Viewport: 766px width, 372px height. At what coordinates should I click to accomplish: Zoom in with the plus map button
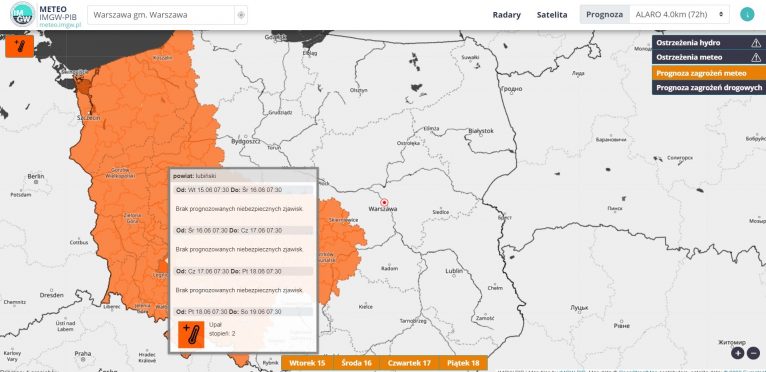738,353
